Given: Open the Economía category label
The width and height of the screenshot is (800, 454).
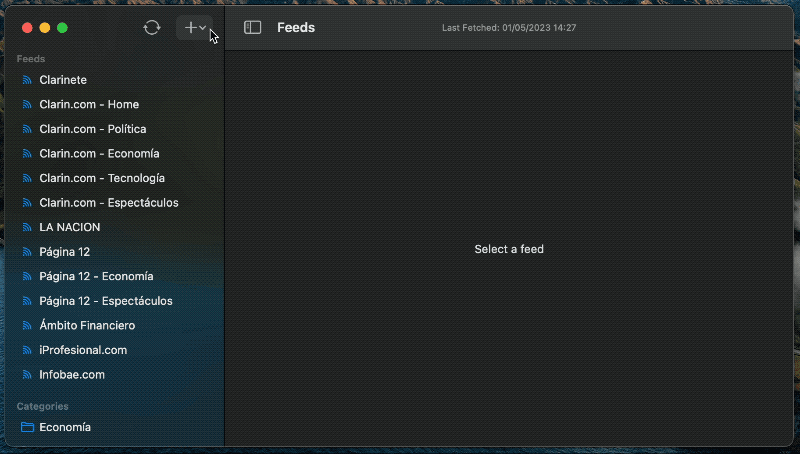Looking at the screenshot, I should (65, 427).
